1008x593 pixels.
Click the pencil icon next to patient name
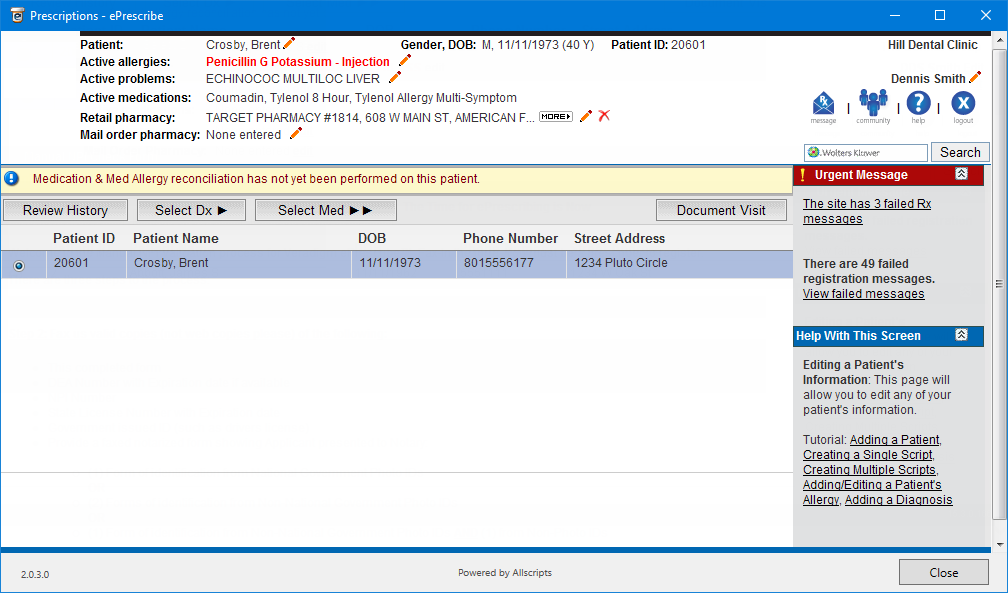coord(290,44)
